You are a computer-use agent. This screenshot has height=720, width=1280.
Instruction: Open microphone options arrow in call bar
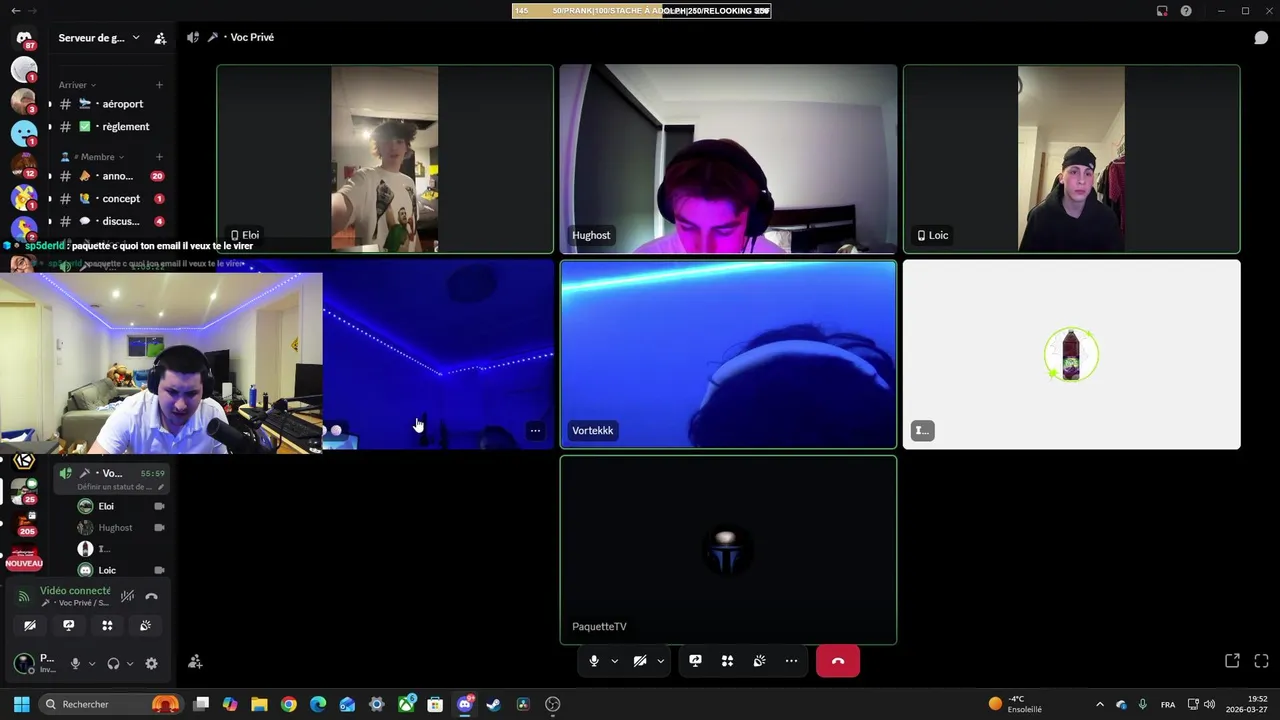[614, 661]
